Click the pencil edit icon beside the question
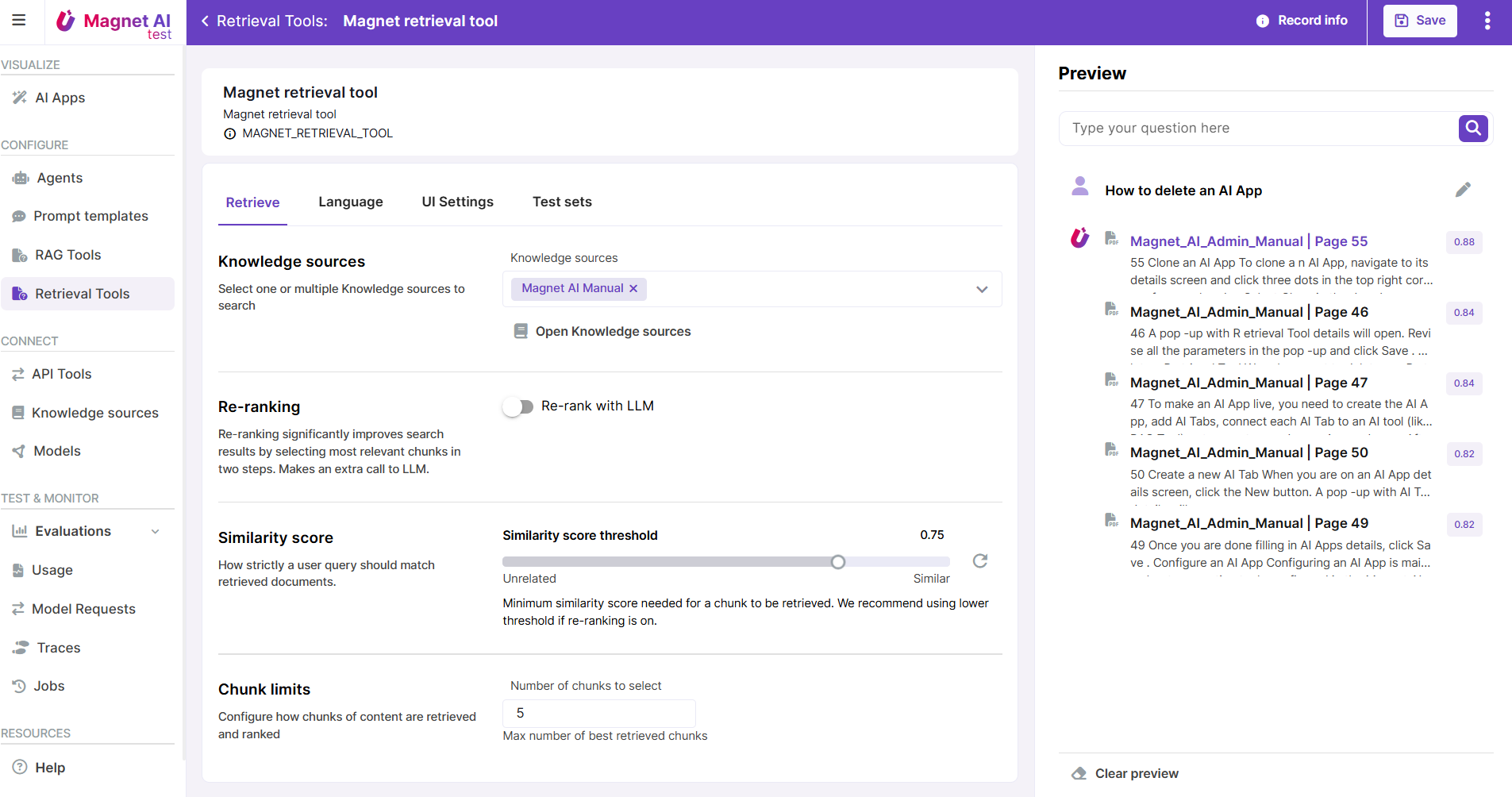The height and width of the screenshot is (797, 1512). 1463,190
